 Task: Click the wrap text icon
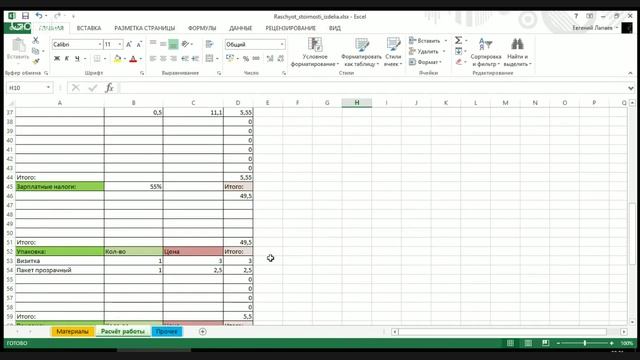[x=210, y=44]
